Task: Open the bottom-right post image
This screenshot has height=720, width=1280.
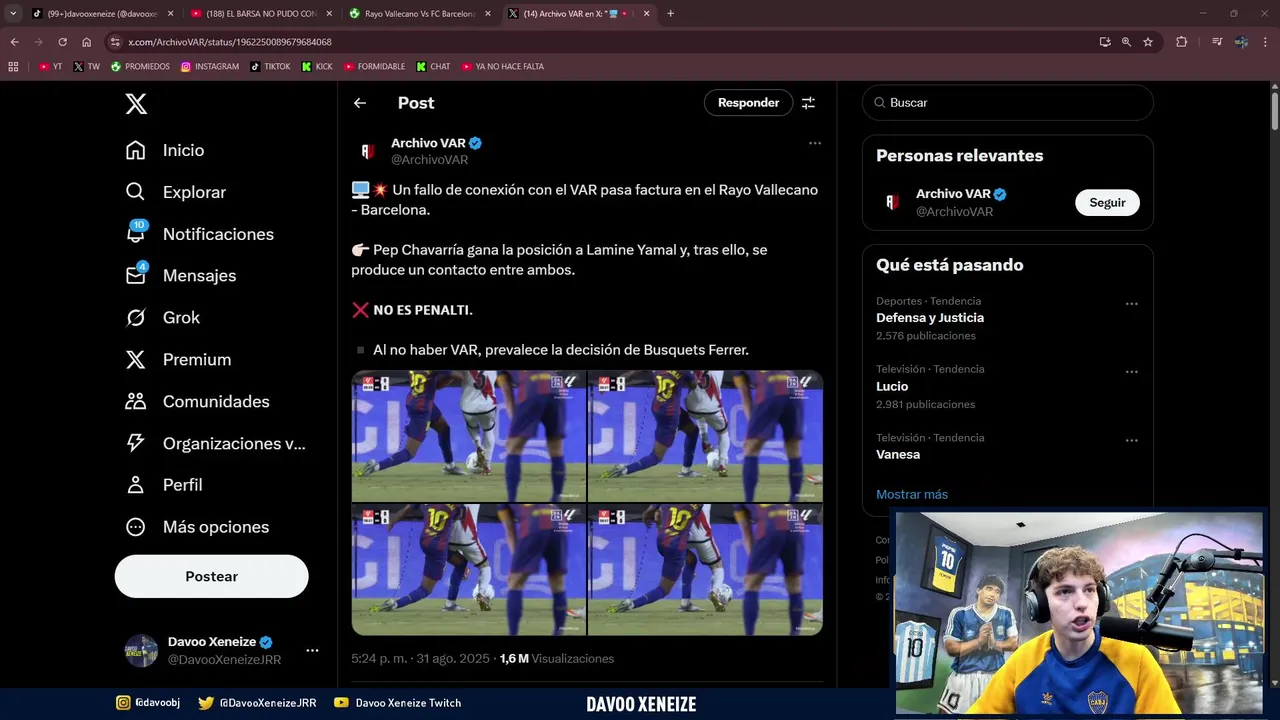Action: (705, 570)
